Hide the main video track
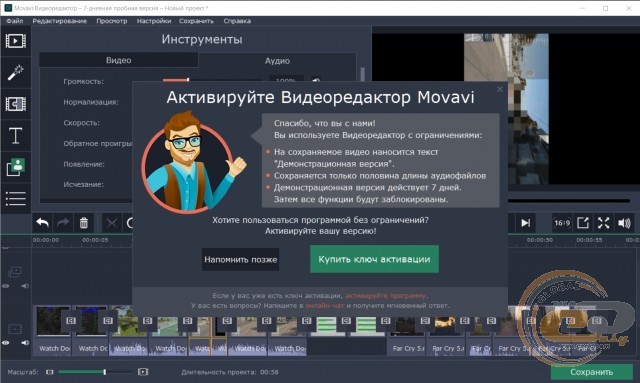The width and height of the screenshot is (640, 383). pyautogui.click(x=6, y=343)
